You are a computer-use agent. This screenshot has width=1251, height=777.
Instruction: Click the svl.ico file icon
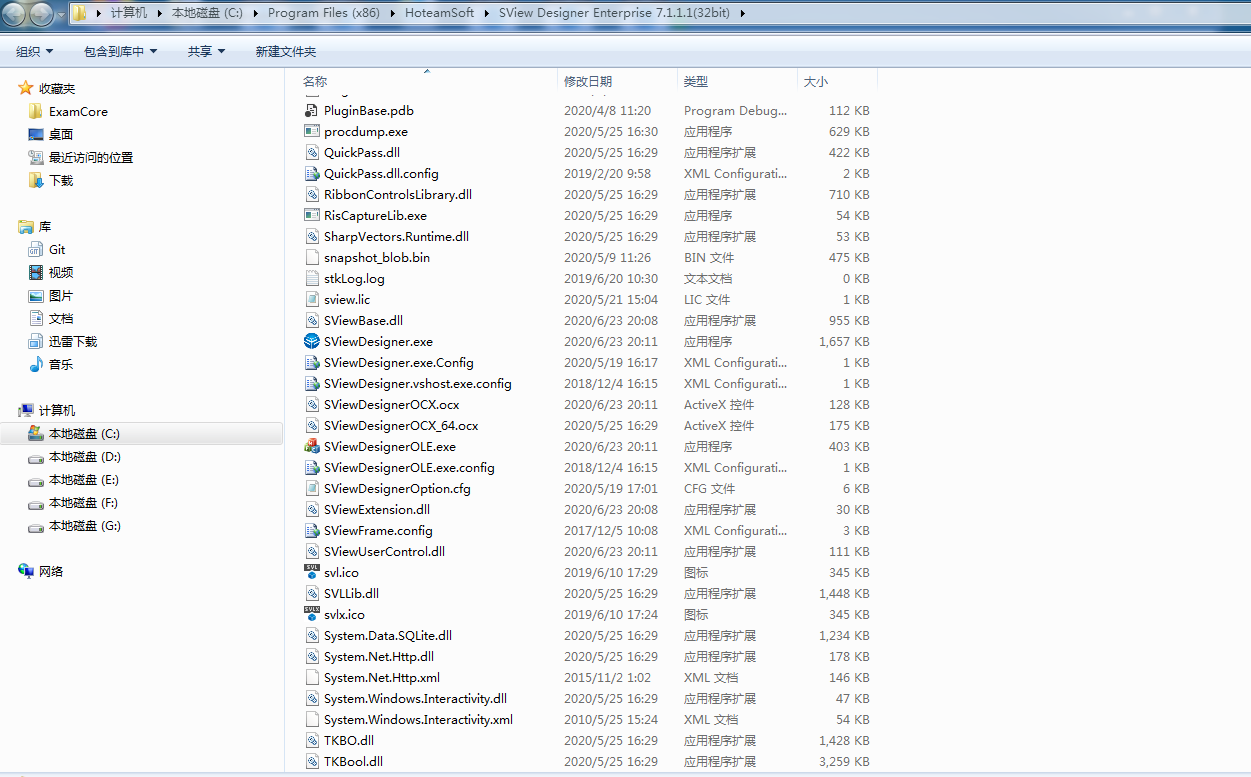click(x=311, y=572)
